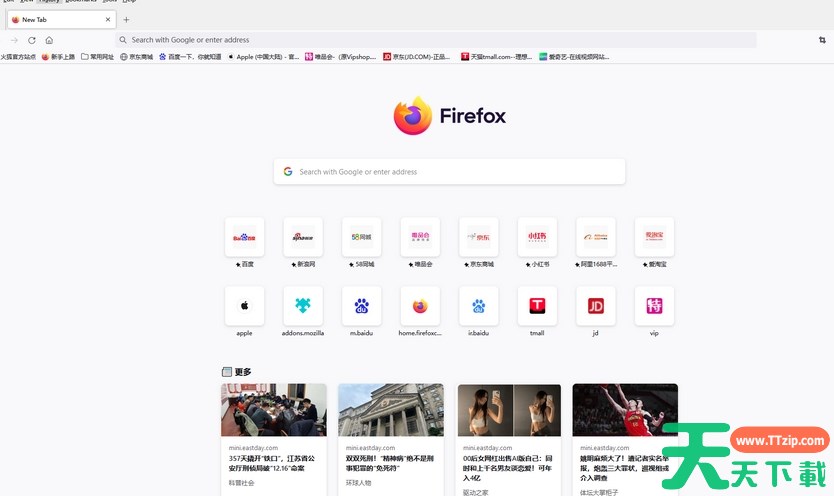Open the news thumbnail of the basketball player
The image size is (834, 496).
click(x=625, y=410)
